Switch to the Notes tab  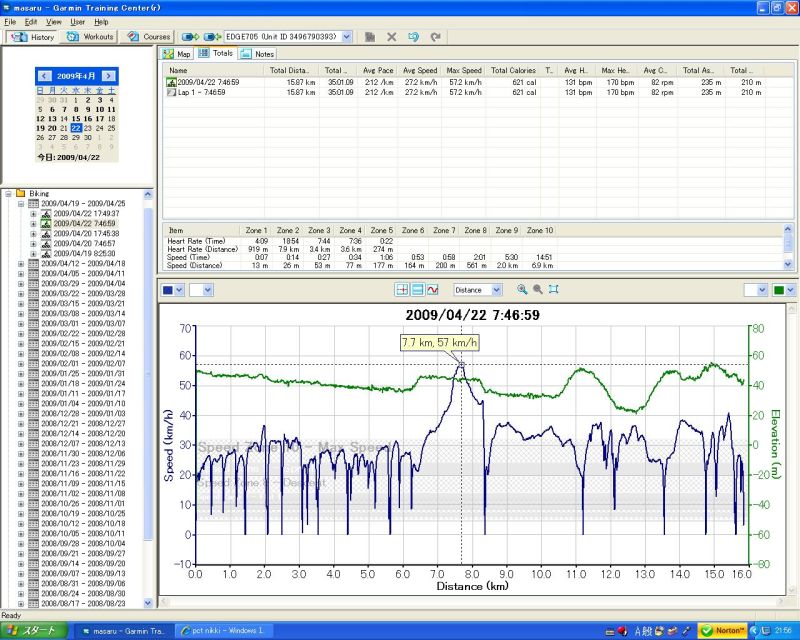tap(258, 54)
